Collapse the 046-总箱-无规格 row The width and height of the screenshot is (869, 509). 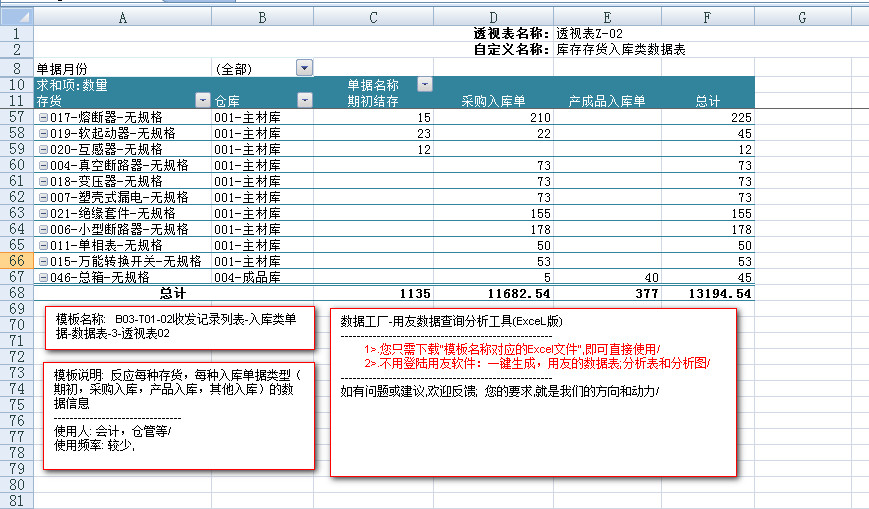click(42, 278)
